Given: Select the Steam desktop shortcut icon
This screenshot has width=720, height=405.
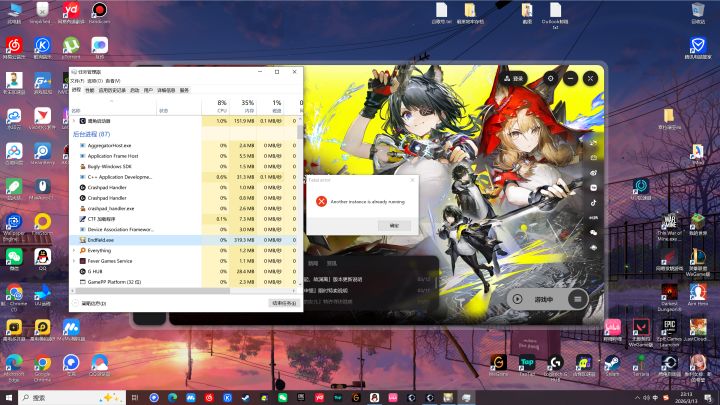Looking at the screenshot, I should [x=612, y=366].
